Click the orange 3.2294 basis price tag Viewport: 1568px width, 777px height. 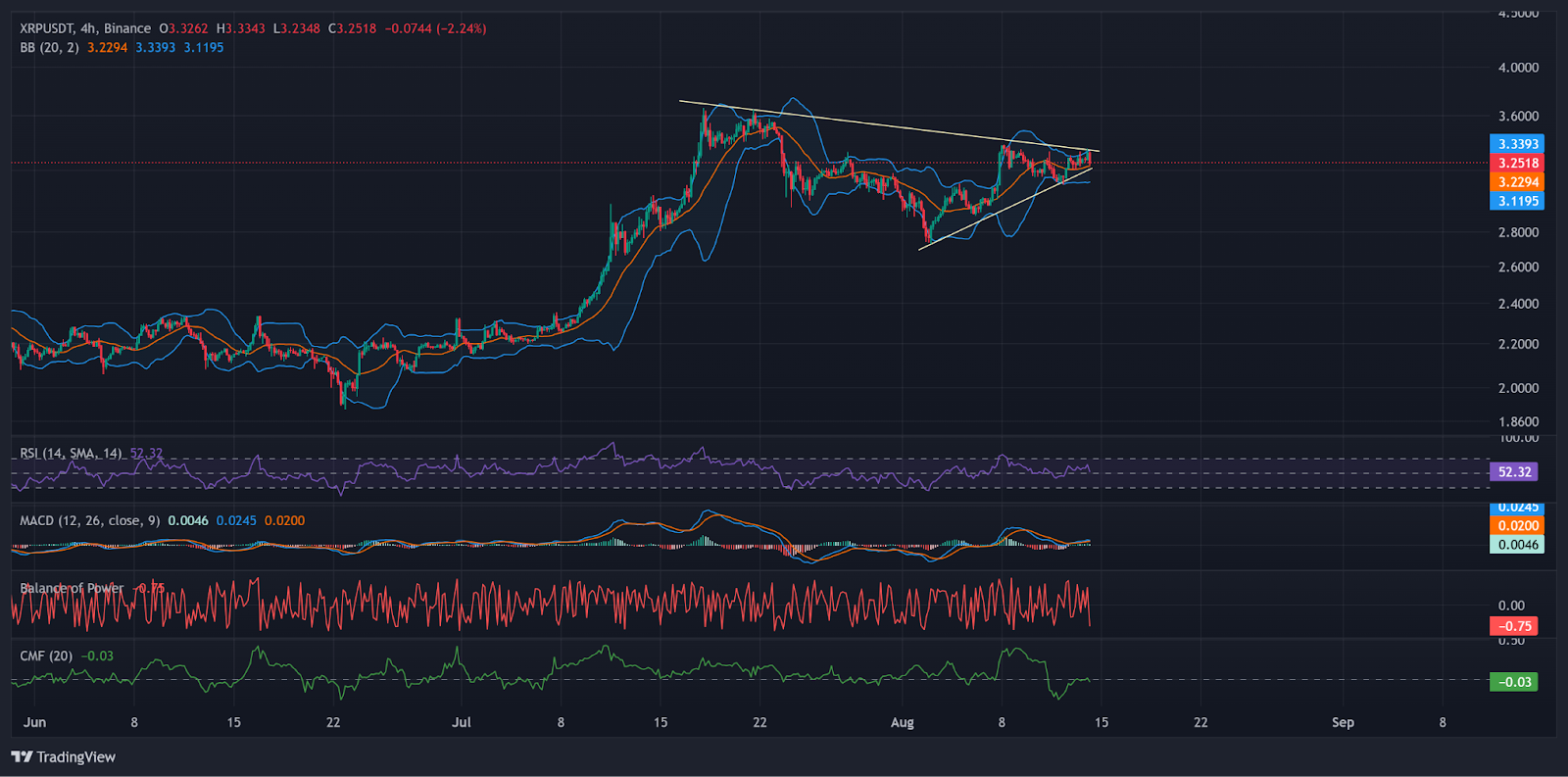point(1517,182)
